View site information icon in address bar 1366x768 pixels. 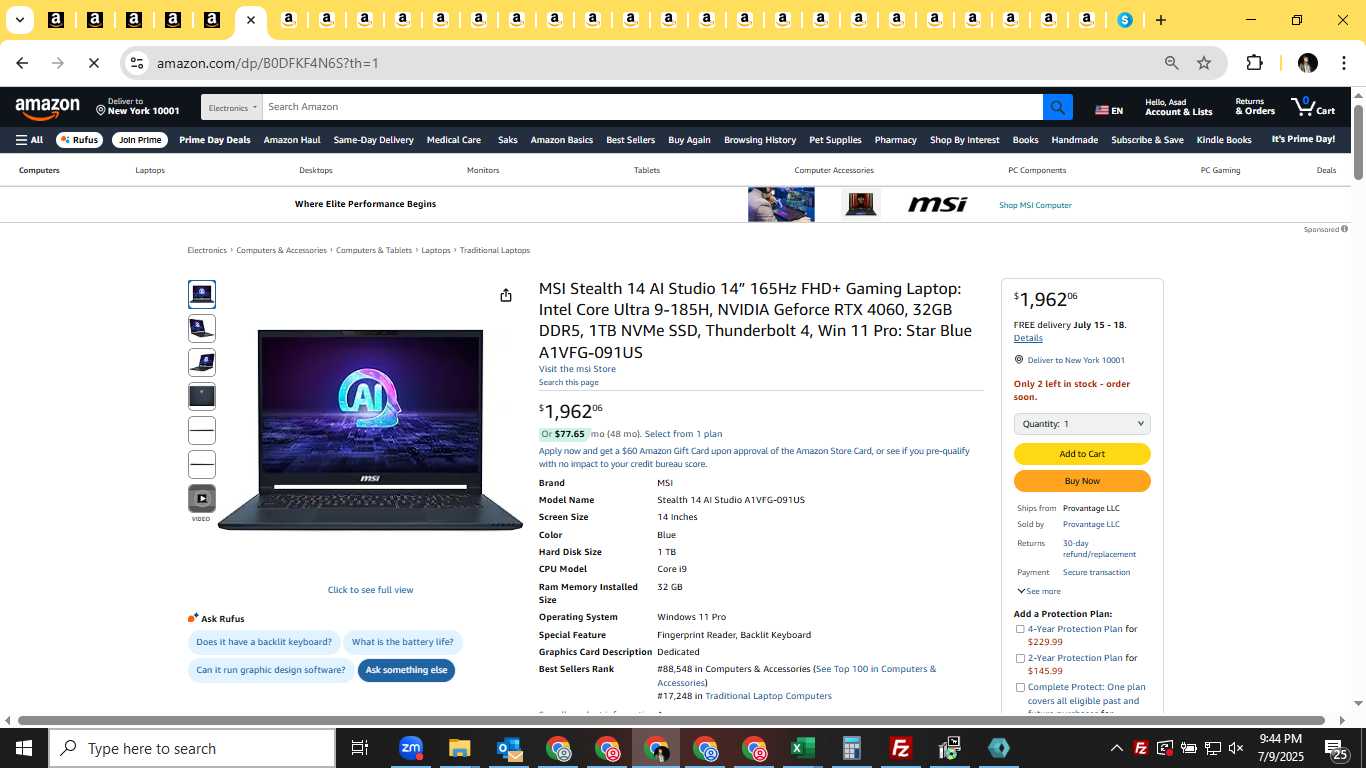pos(137,63)
